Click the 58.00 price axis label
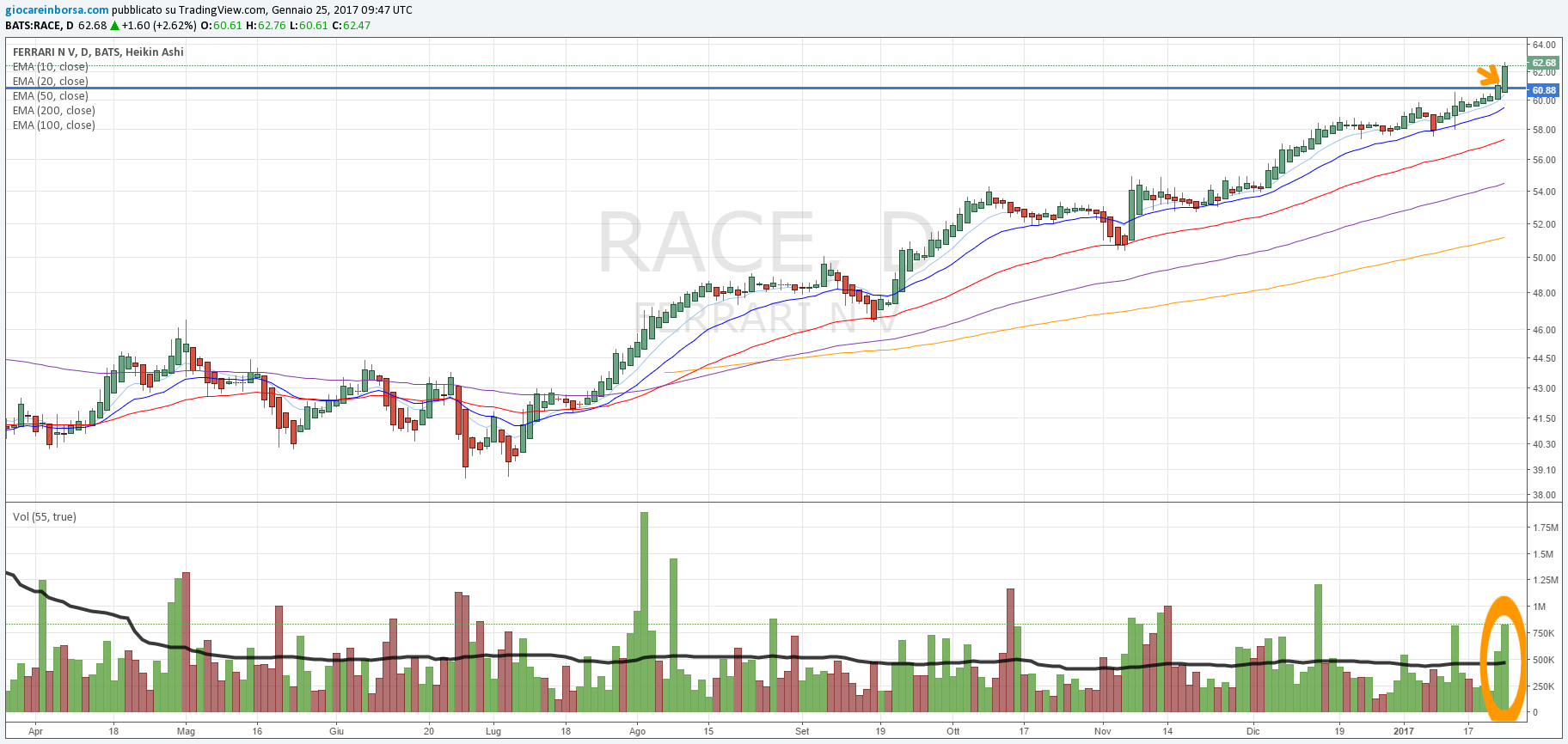This screenshot has height=744, width=1568. (x=1544, y=131)
